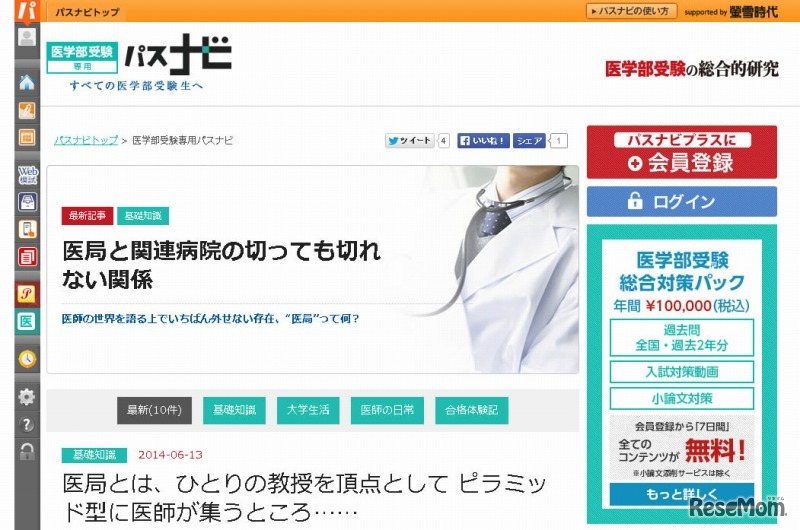
Task: Click the orange パ logo icon in sidebar
Action: (27, 10)
